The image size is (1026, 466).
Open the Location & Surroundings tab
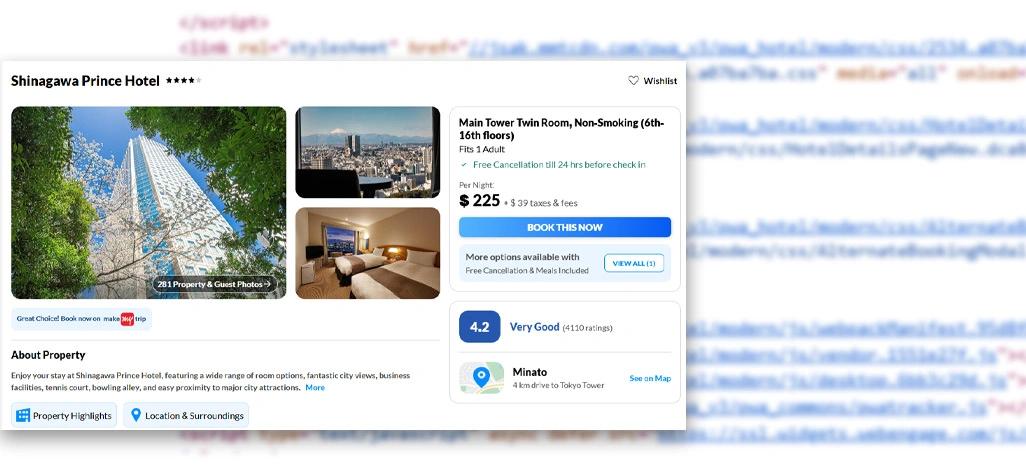[x=186, y=415]
